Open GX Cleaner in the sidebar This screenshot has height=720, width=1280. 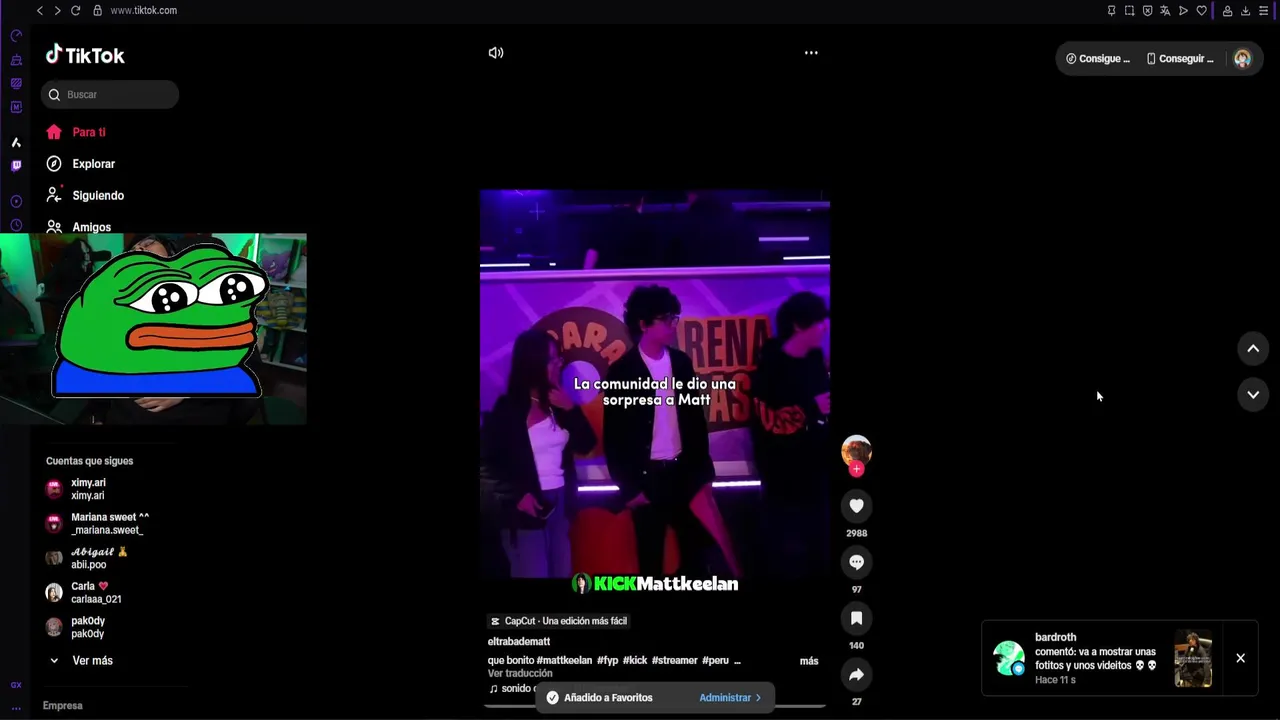[x=16, y=60]
